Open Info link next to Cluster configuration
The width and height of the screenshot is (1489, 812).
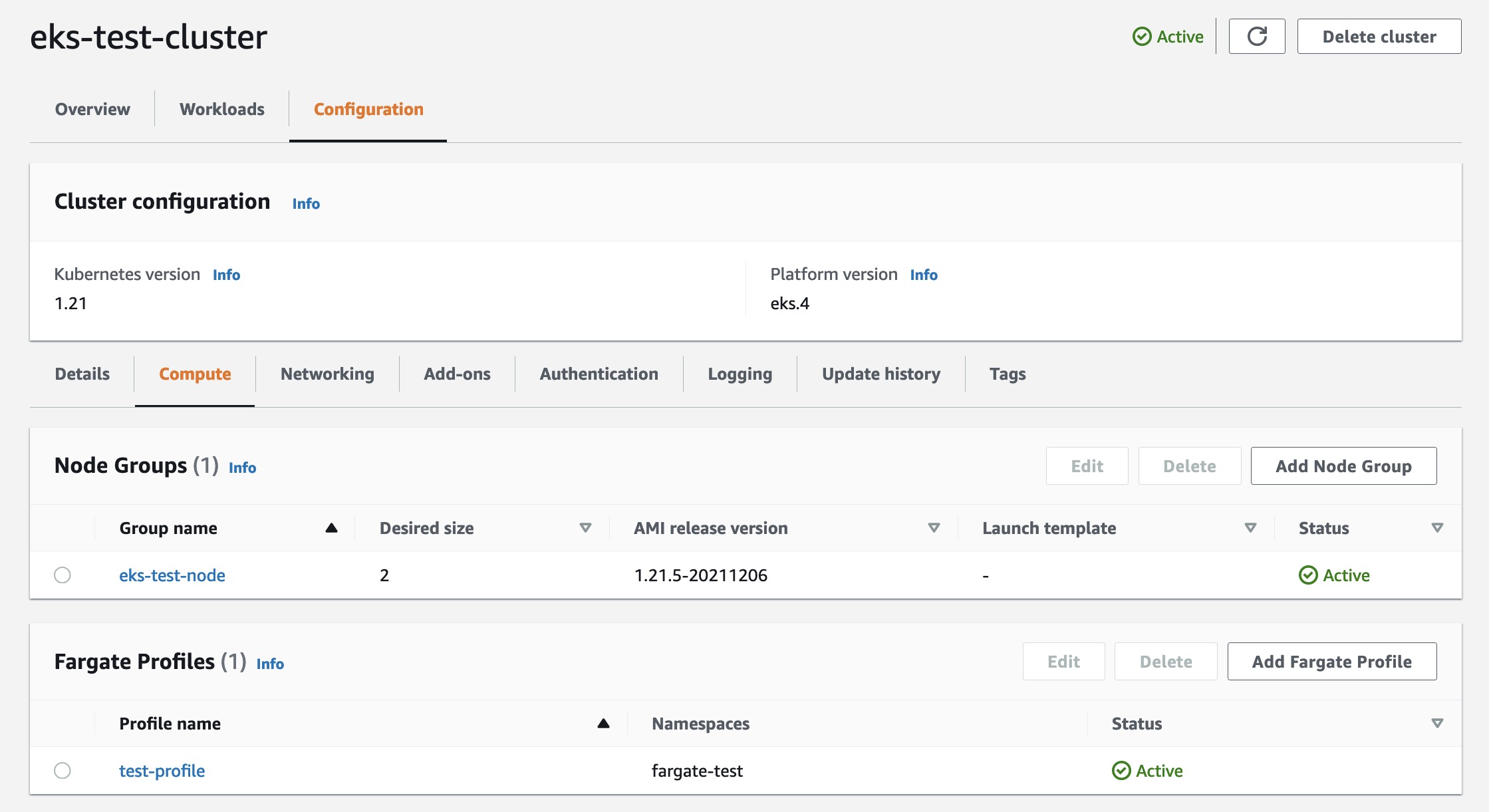(x=306, y=203)
